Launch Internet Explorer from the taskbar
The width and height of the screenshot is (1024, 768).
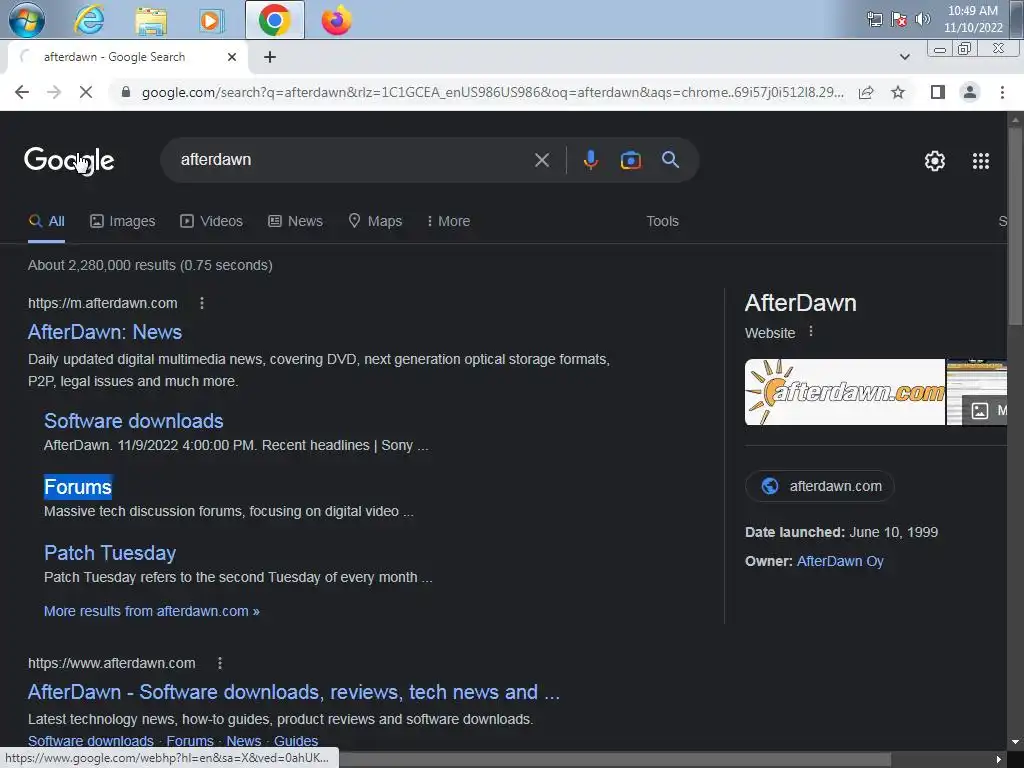pyautogui.click(x=89, y=20)
